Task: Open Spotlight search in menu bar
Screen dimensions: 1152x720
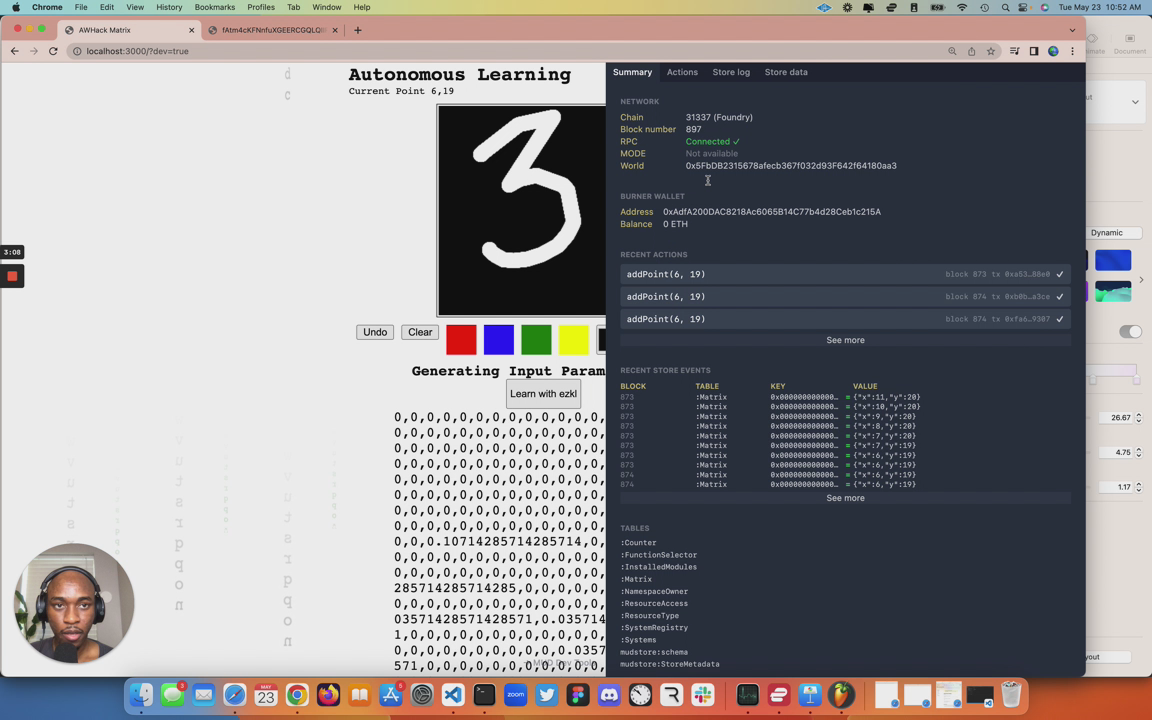Action: coord(1005,7)
